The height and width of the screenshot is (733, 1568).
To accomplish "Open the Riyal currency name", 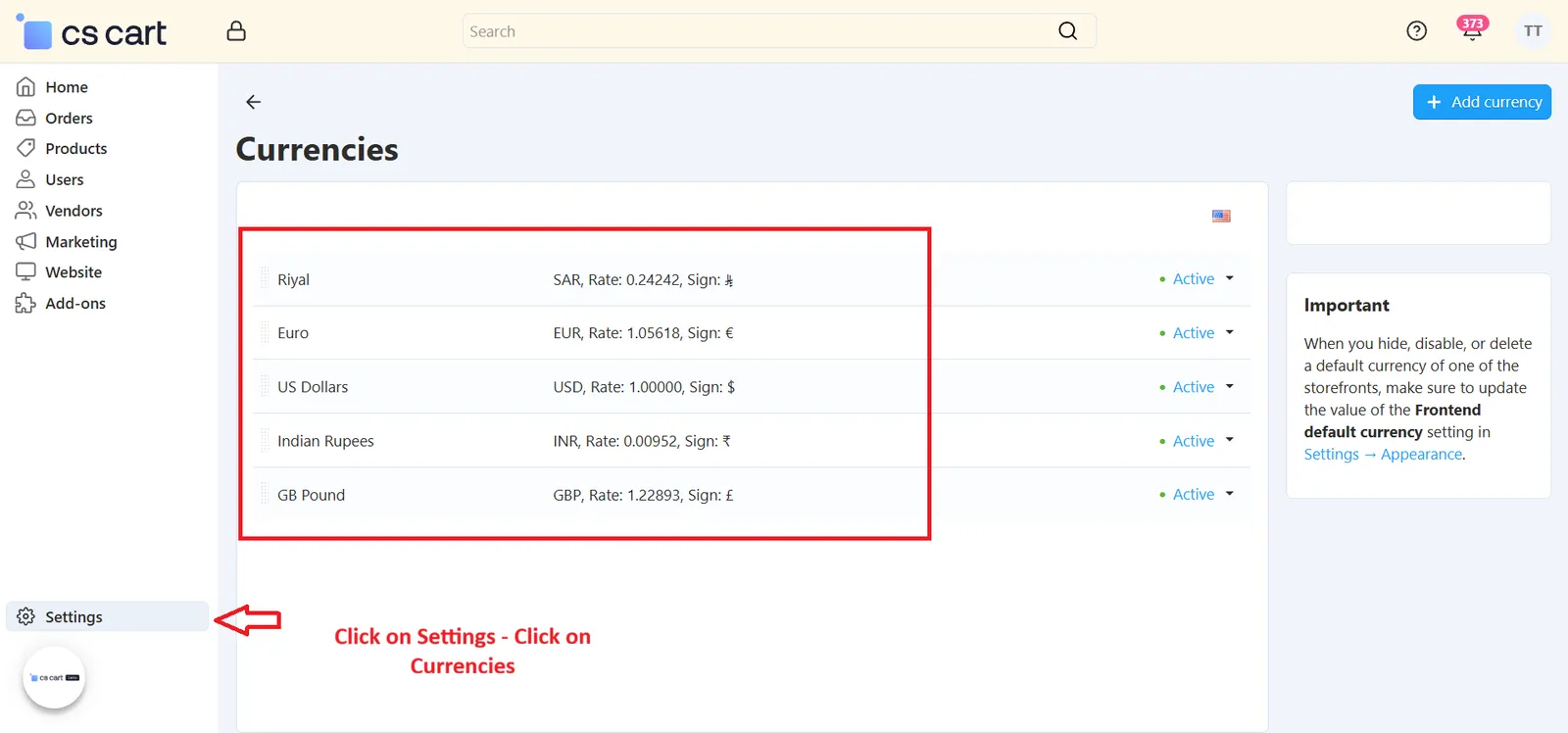I will pyautogui.click(x=293, y=279).
